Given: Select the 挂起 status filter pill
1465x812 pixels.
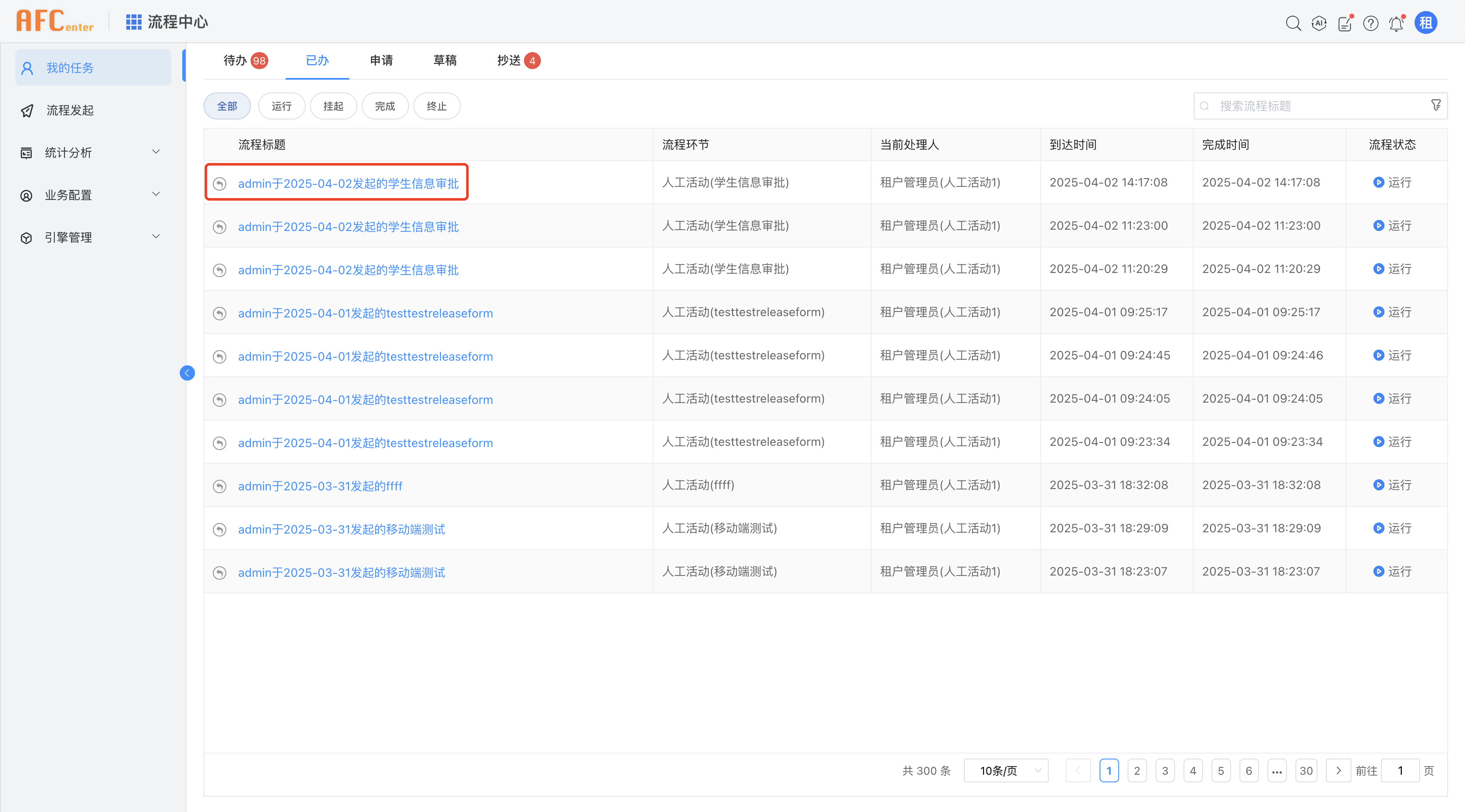Looking at the screenshot, I should pos(333,106).
